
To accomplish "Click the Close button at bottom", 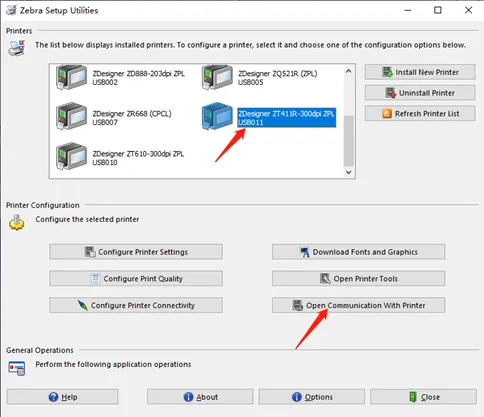I will (x=423, y=397).
